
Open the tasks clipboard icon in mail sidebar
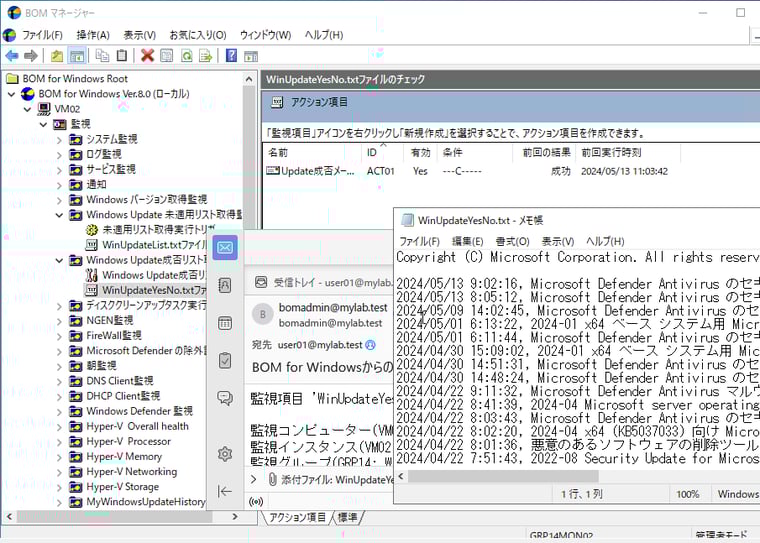(x=225, y=360)
